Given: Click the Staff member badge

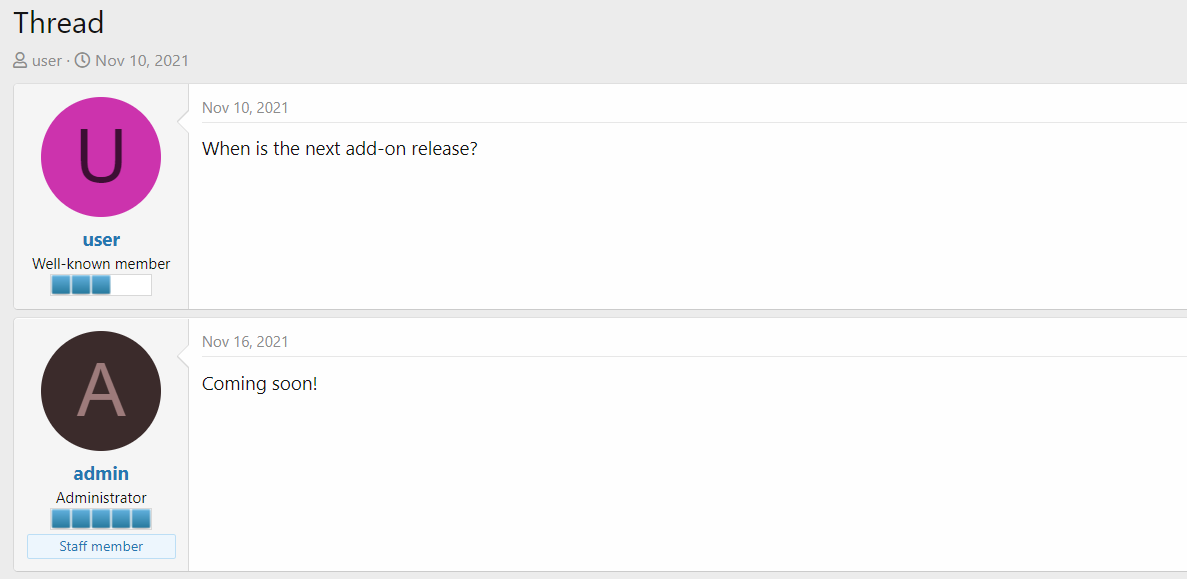Looking at the screenshot, I should coord(101,547).
